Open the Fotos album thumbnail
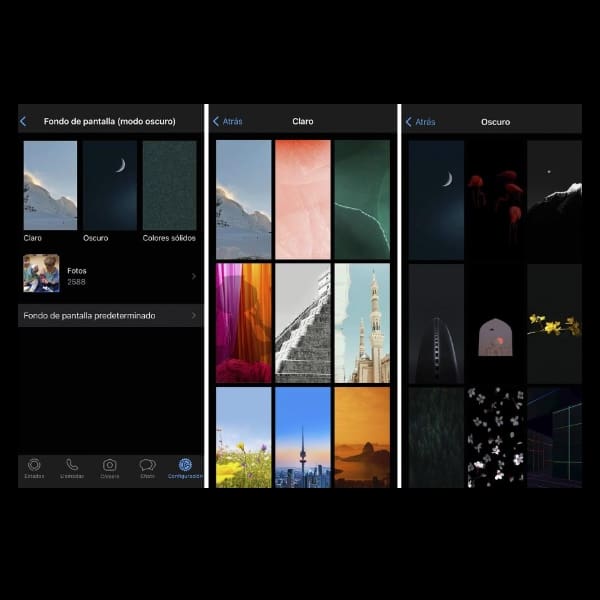Screen dimensions: 600x600 [41, 273]
